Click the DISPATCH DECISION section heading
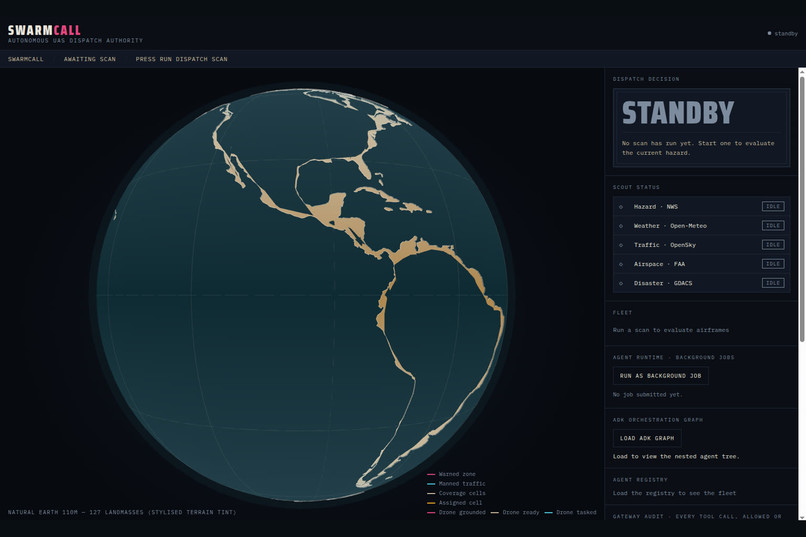Screen dimensions: 806x537 (x=646, y=79)
